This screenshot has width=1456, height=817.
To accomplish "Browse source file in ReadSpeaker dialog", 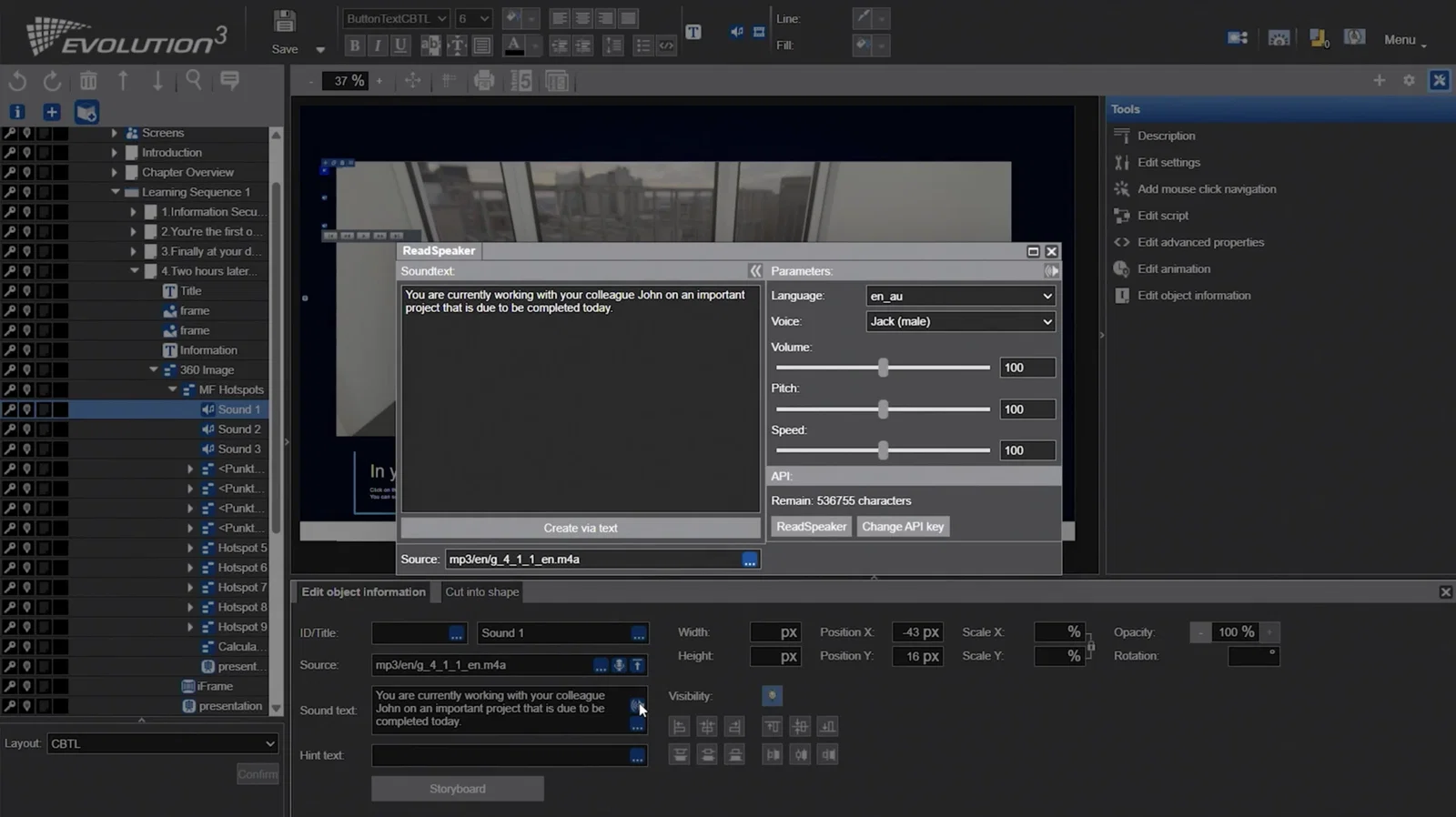I will tap(749, 560).
